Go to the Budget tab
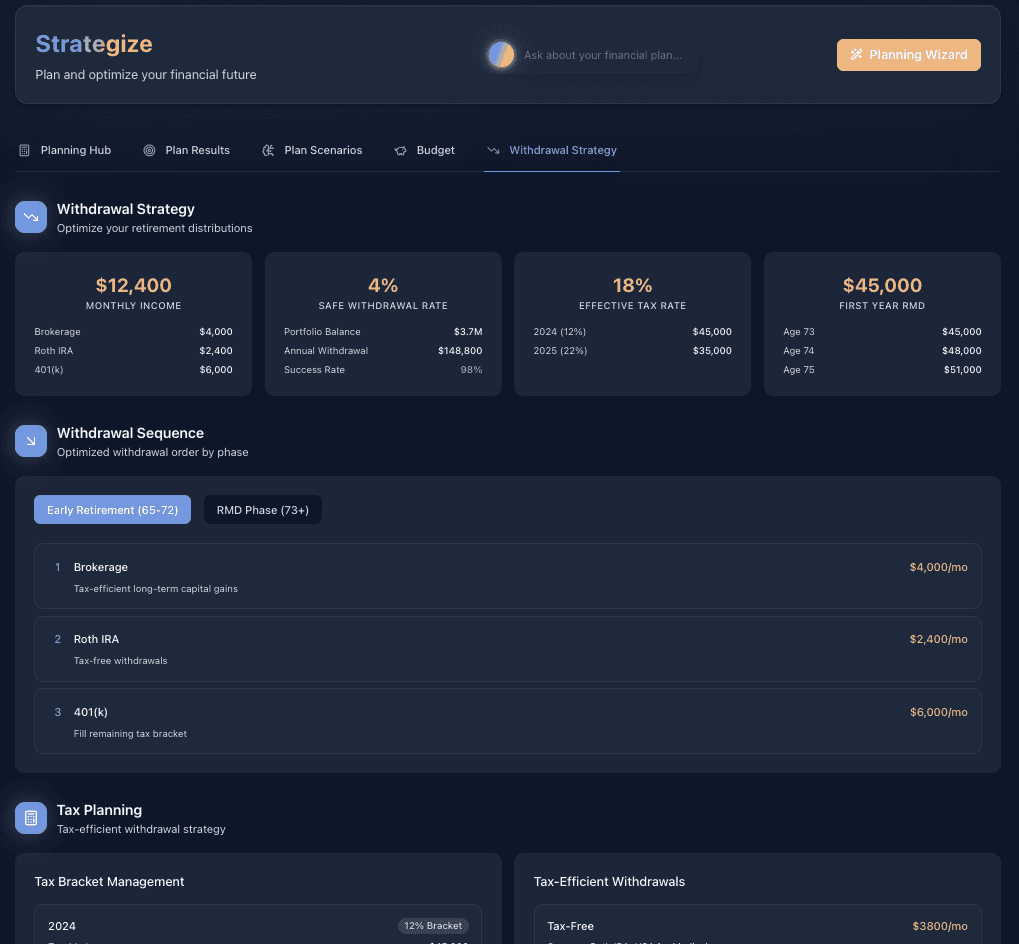This screenshot has width=1019, height=944. pos(435,150)
